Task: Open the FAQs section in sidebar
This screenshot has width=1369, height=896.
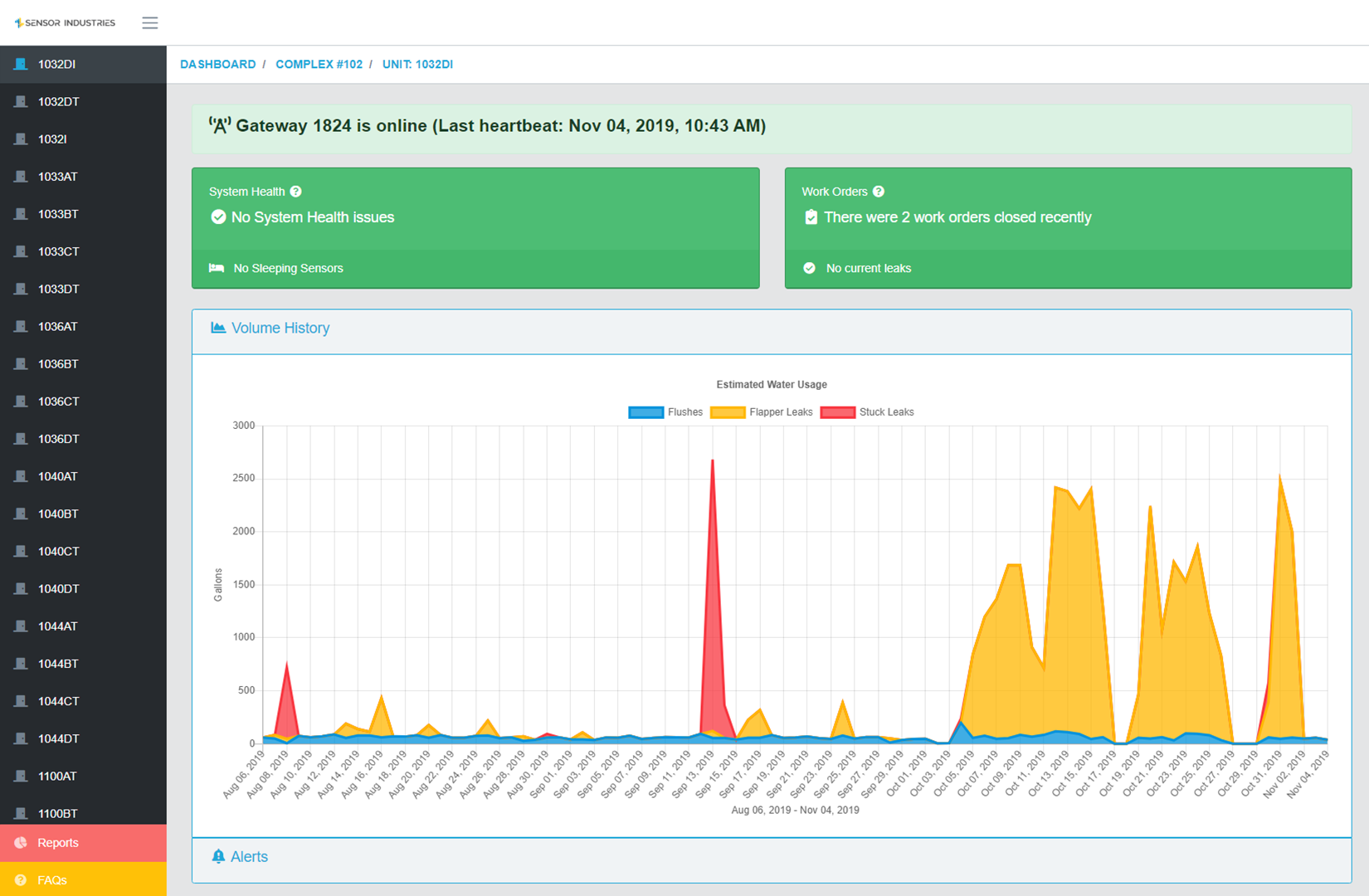Action: point(83,879)
